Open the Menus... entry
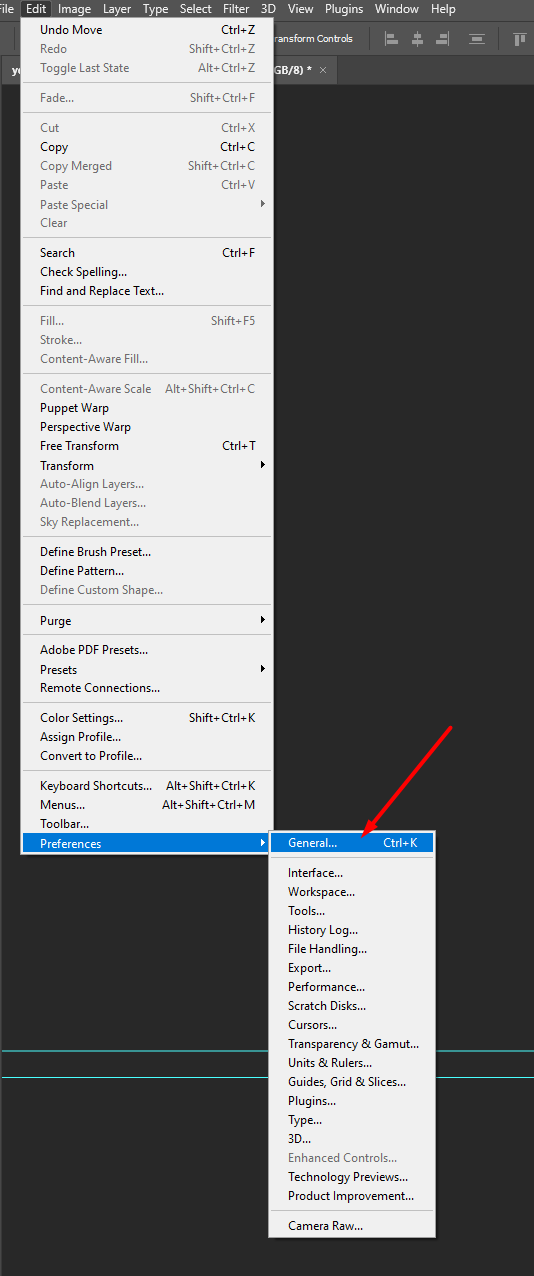 point(147,805)
